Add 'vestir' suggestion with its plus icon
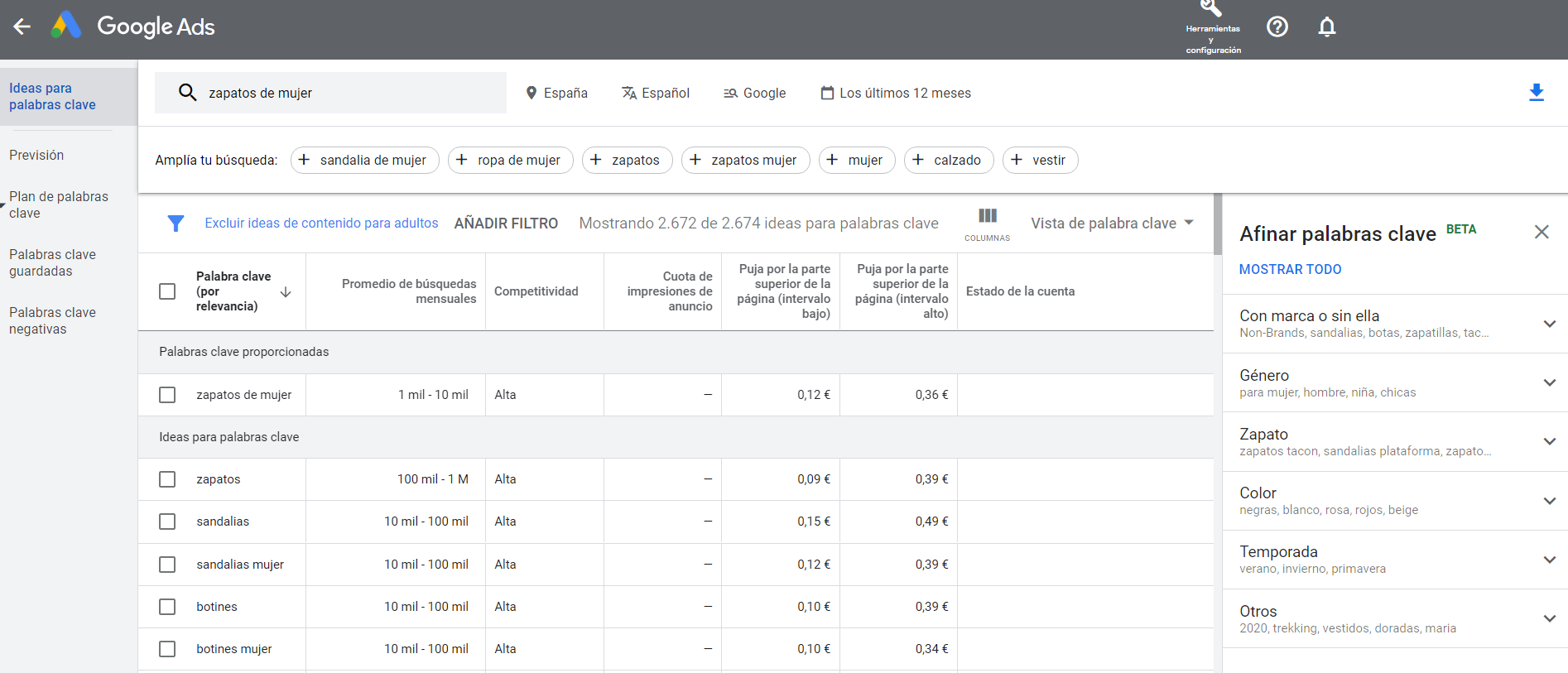 (1017, 160)
